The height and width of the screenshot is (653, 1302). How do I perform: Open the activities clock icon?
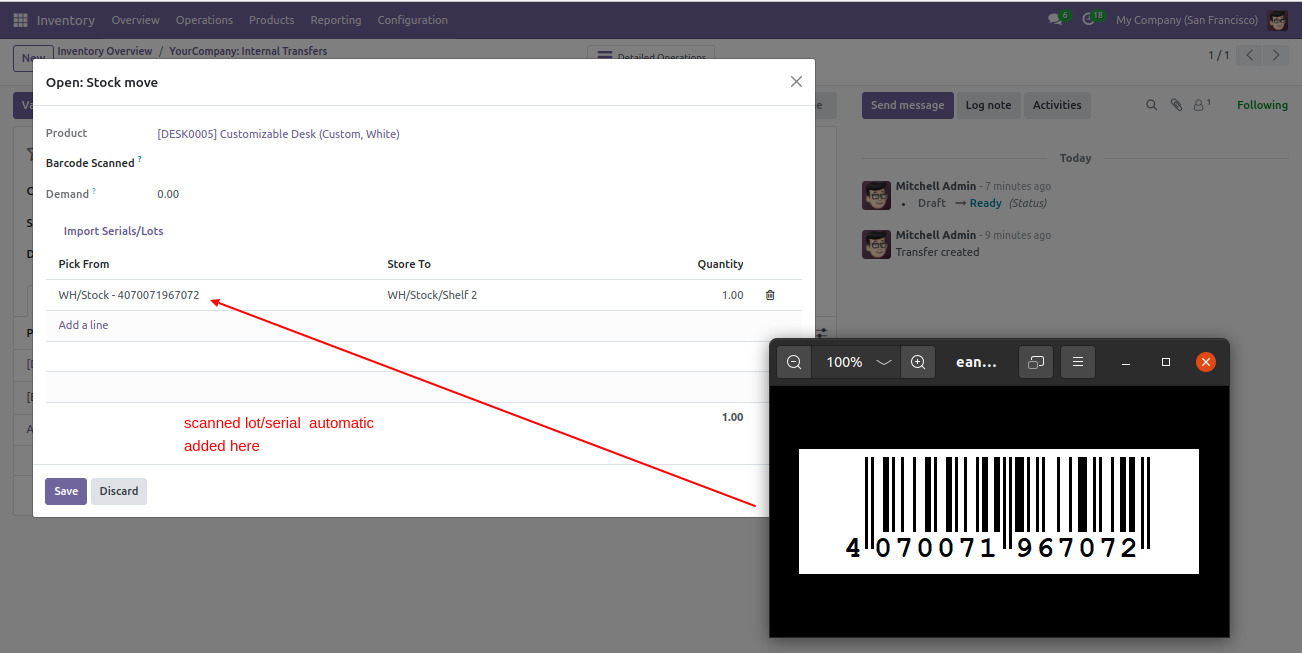click(x=1090, y=20)
